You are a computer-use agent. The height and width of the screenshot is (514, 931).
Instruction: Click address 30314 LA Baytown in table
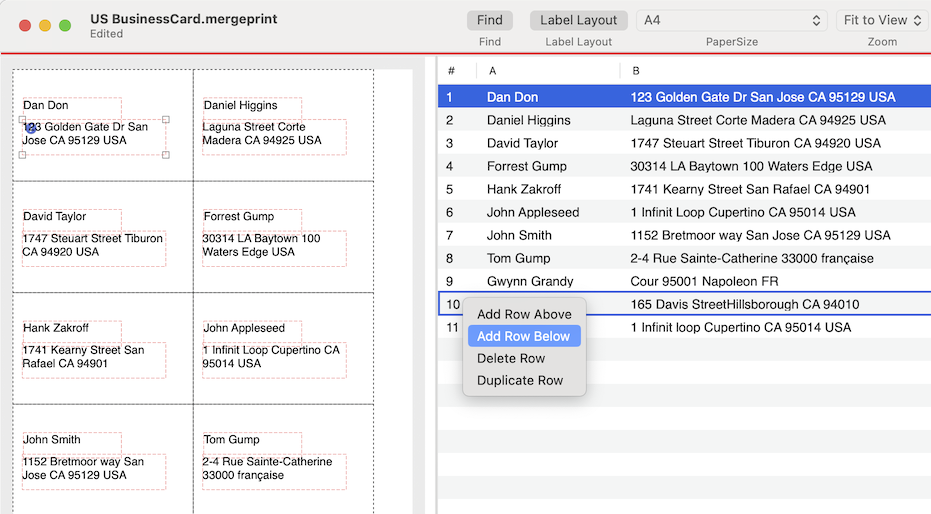click(751, 167)
